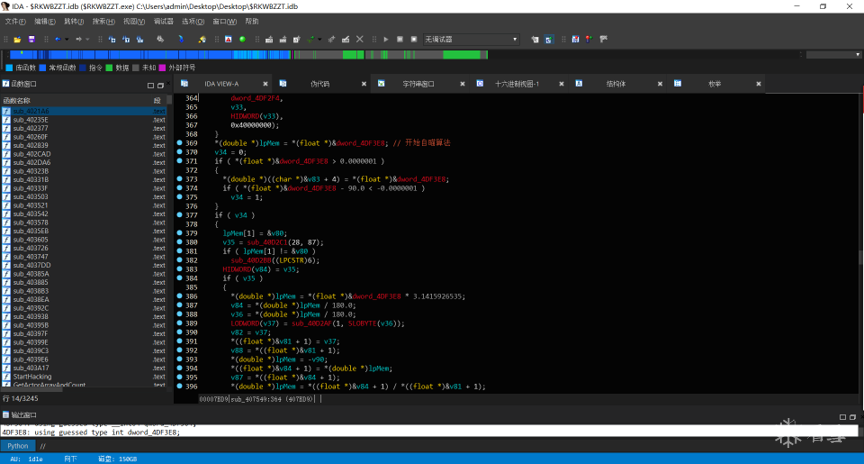Viewport: 864px width, 464px height.
Task: Select sub_403A17 in the functions list
Action: (x=31, y=368)
